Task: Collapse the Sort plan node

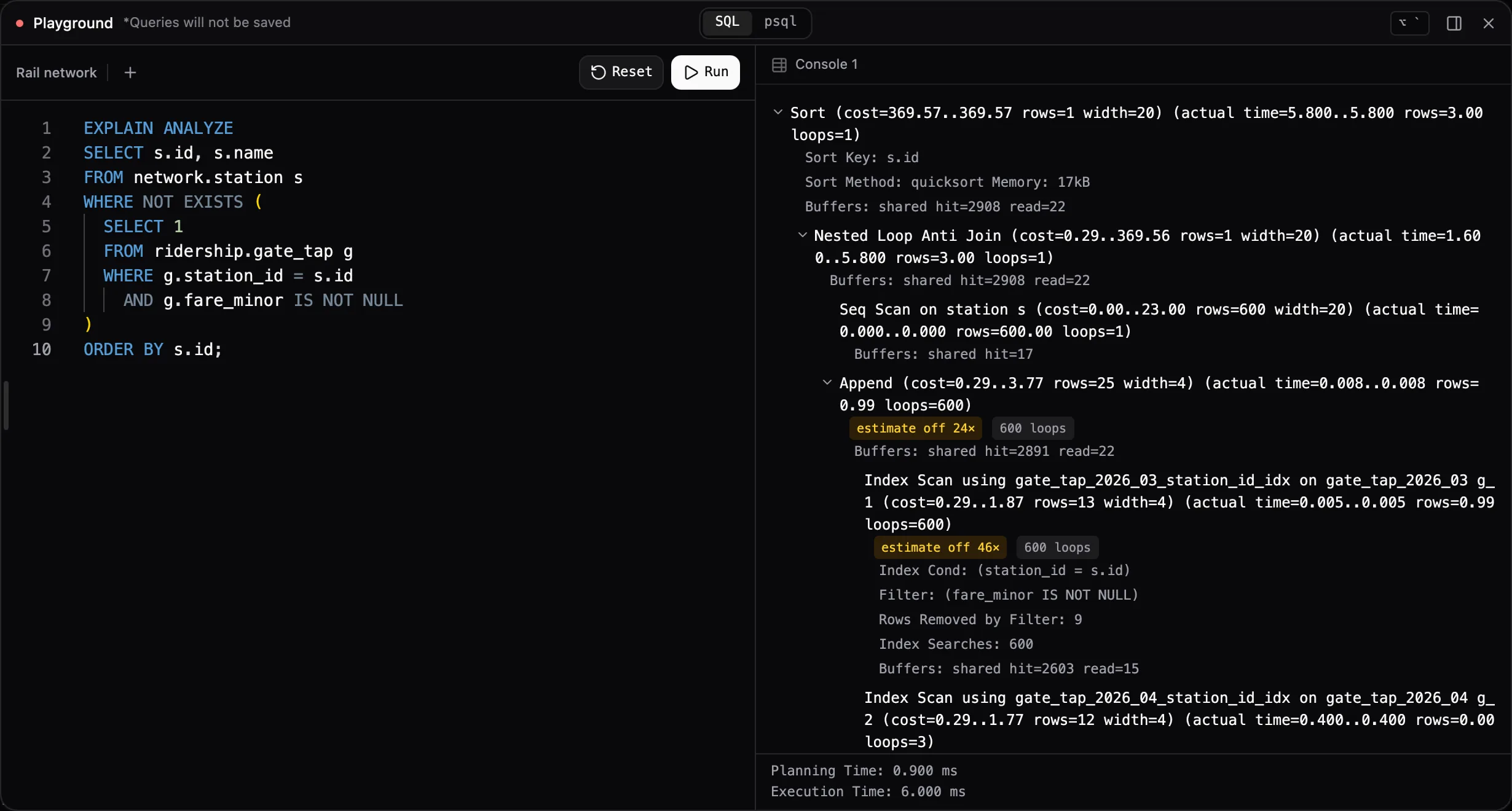Action: pyautogui.click(x=778, y=112)
